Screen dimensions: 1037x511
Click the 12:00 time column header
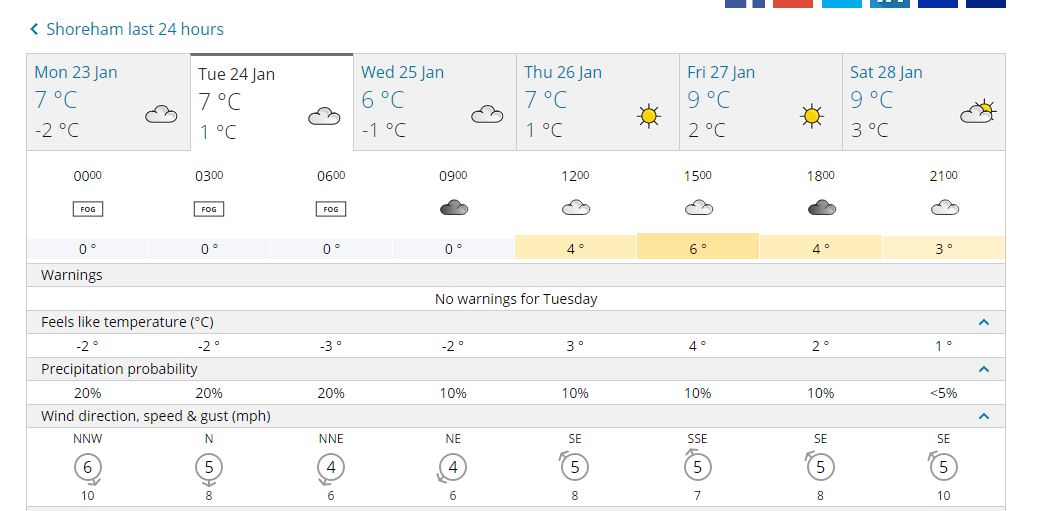click(575, 177)
